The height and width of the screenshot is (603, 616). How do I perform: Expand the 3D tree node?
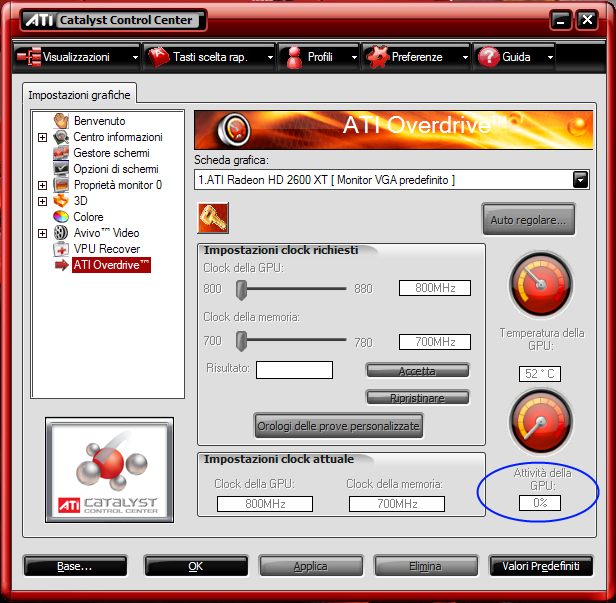coord(42,202)
